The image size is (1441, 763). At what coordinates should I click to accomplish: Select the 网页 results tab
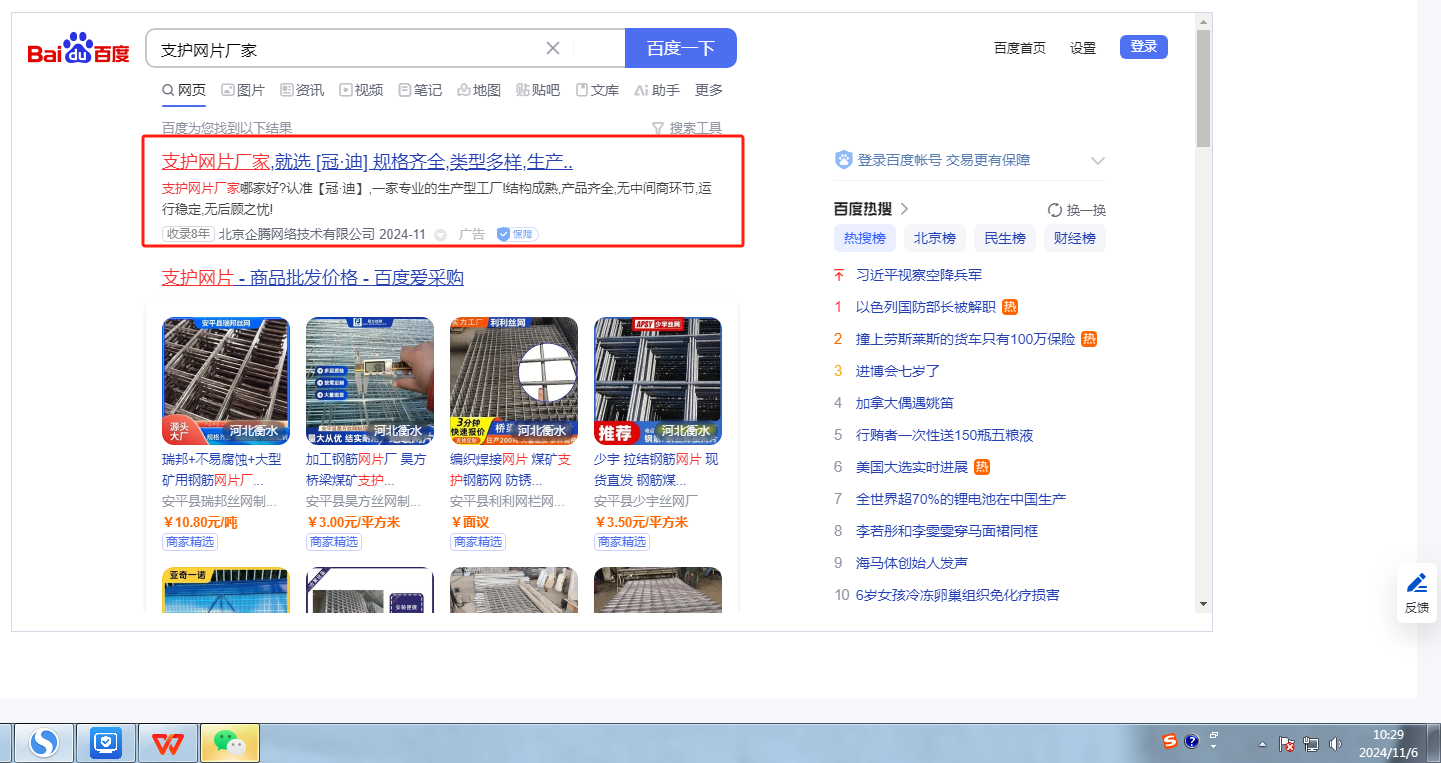[x=184, y=90]
